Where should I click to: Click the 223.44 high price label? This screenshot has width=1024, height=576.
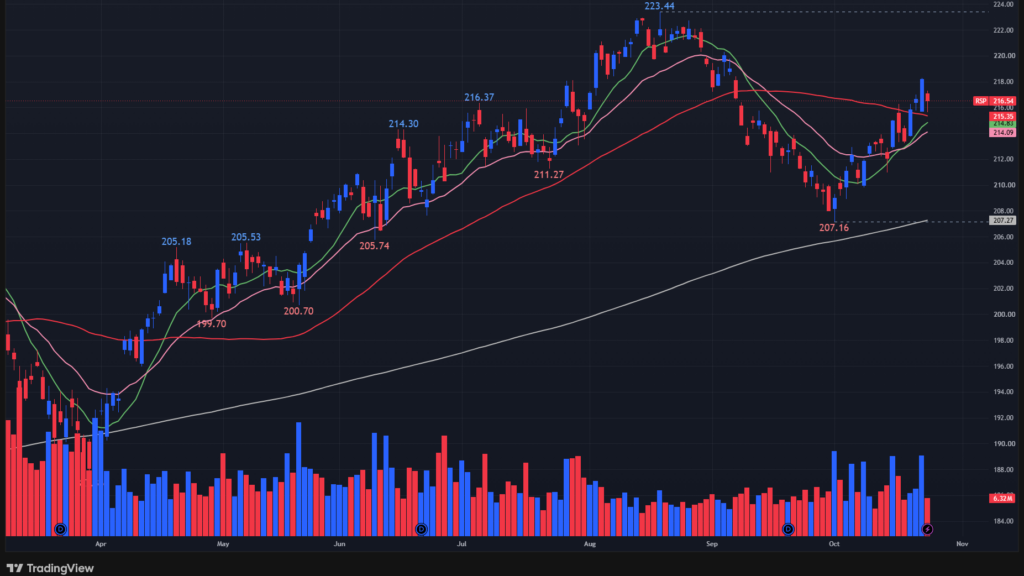(659, 7)
